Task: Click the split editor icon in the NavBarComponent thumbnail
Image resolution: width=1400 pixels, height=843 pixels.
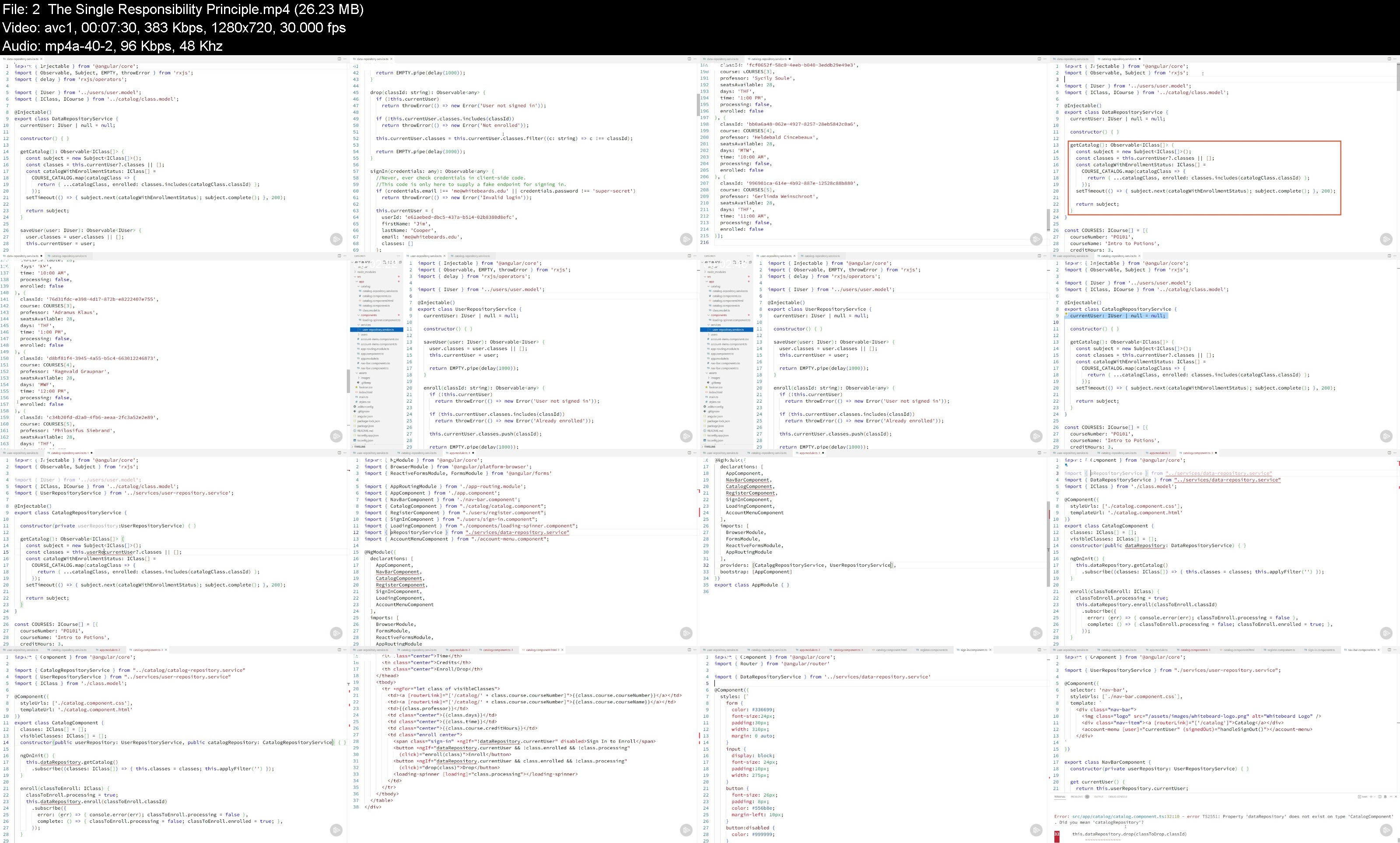Action: pyautogui.click(x=1390, y=650)
